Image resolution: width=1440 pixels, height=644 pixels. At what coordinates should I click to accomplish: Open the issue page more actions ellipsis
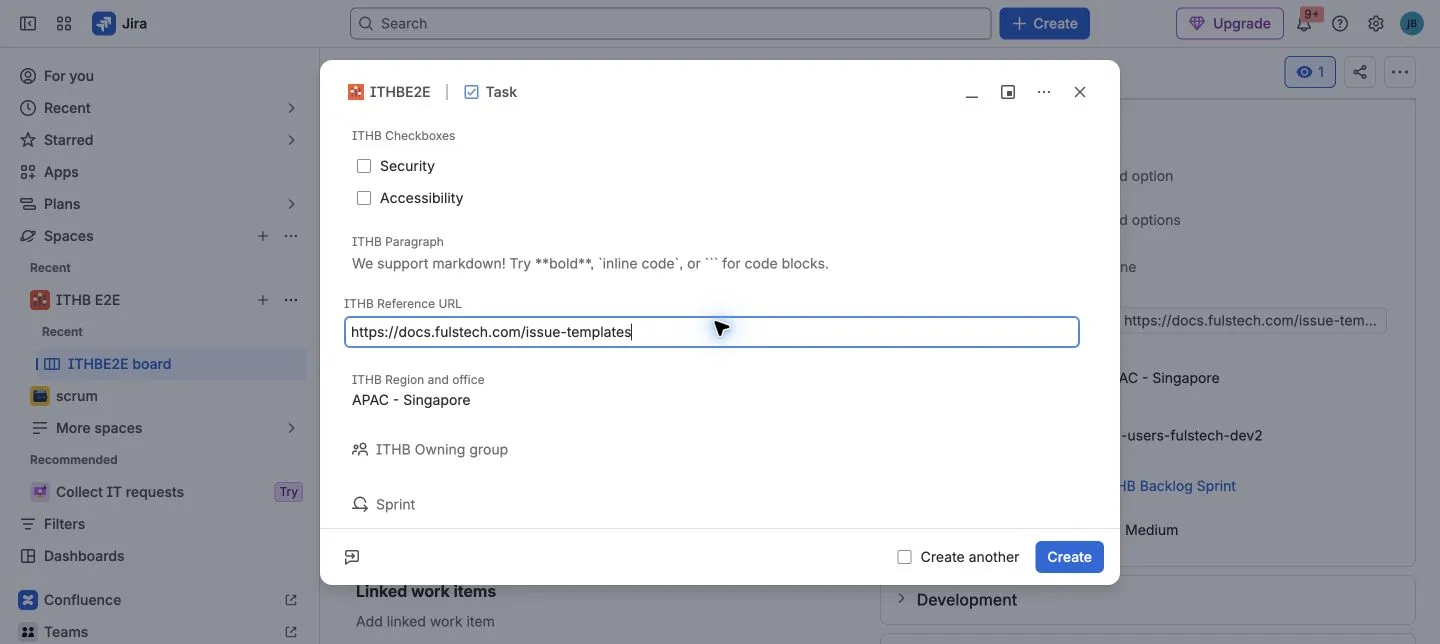[x=1400, y=72]
